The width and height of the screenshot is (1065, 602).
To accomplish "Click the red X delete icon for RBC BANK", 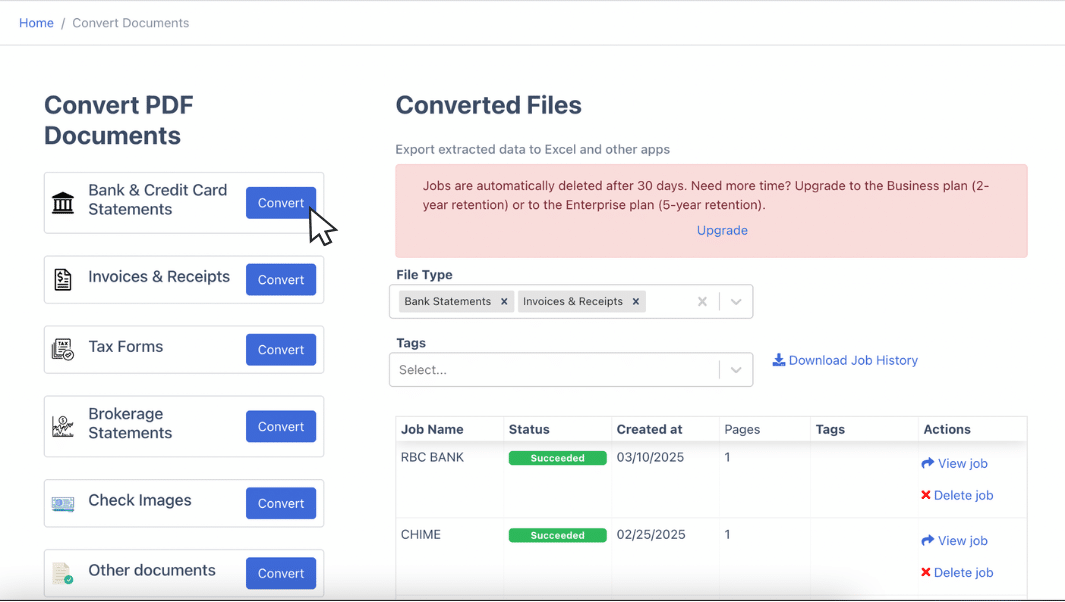I will click(926, 495).
